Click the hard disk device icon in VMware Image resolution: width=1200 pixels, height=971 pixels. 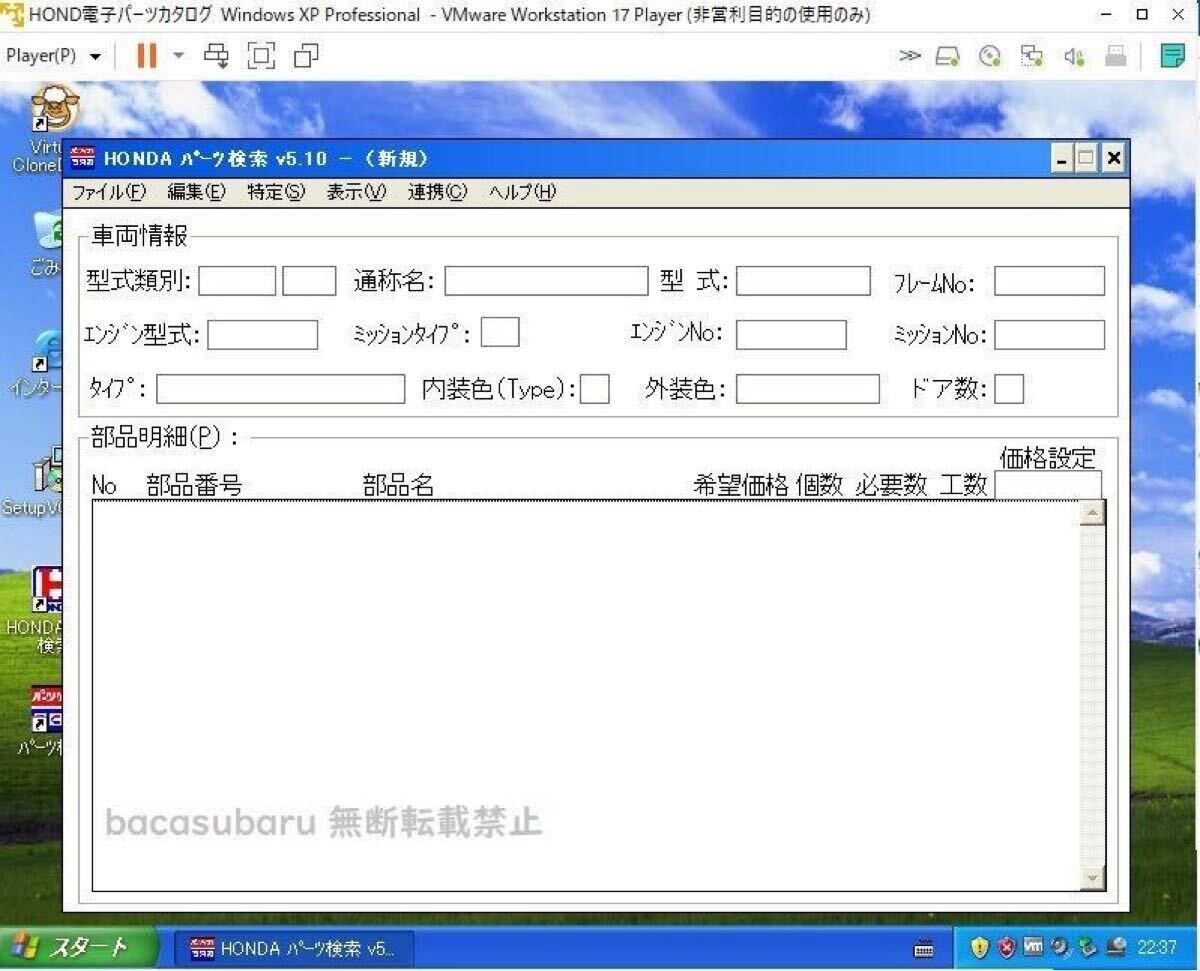point(948,56)
